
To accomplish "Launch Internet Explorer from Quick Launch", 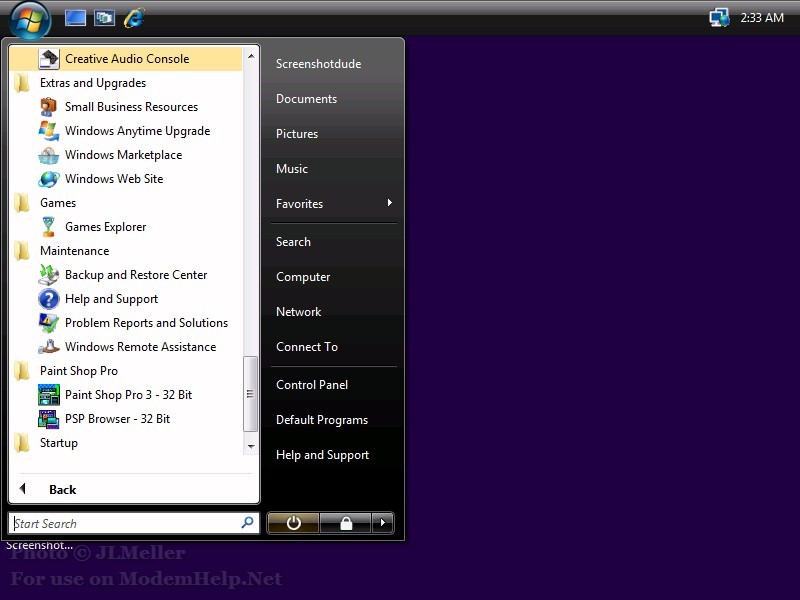I will click(x=134, y=18).
